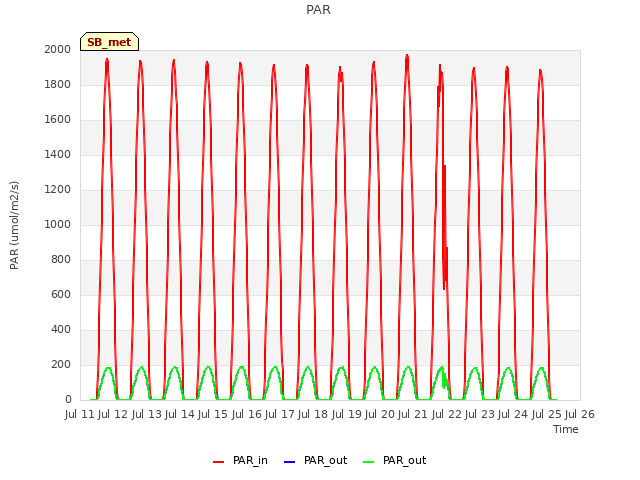Click the Jul 17 x-axis date label
Image resolution: width=640 pixels, height=480 pixels.
280,414
